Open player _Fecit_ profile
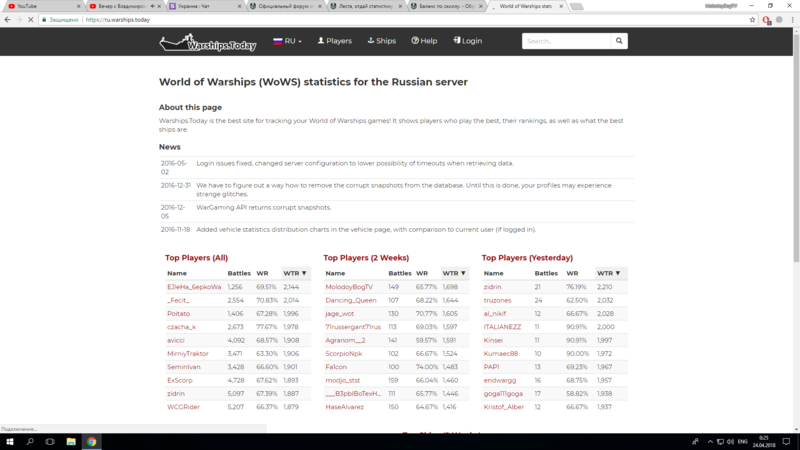The height and width of the screenshot is (450, 800). tap(178, 300)
